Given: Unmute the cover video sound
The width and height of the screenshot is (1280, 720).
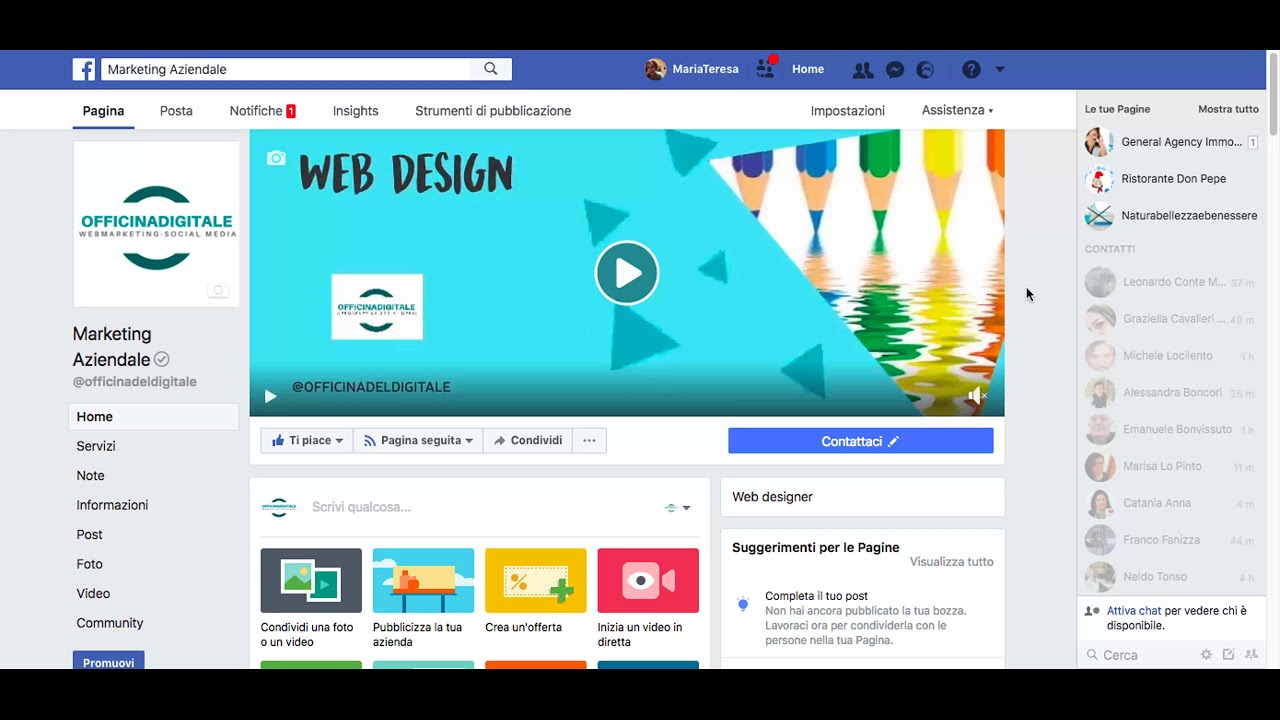Looking at the screenshot, I should [x=977, y=396].
